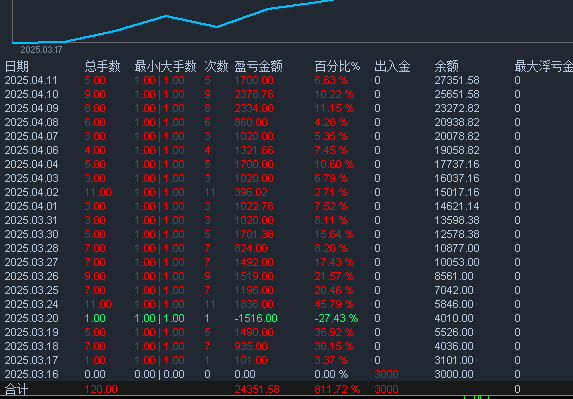Click the 27351.58 balance value
The width and height of the screenshot is (573, 399).
click(x=457, y=80)
